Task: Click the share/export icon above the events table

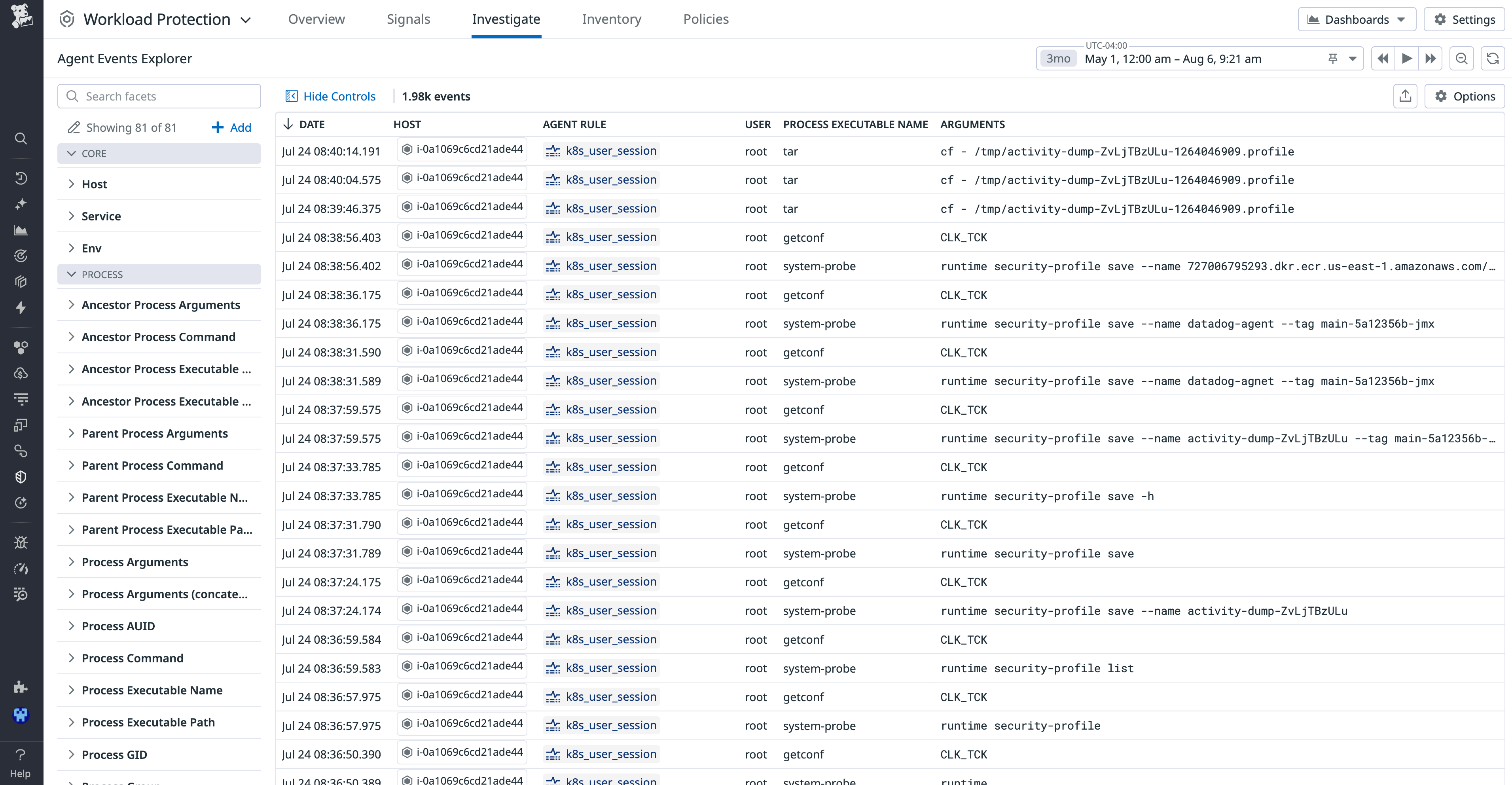Action: (1405, 96)
